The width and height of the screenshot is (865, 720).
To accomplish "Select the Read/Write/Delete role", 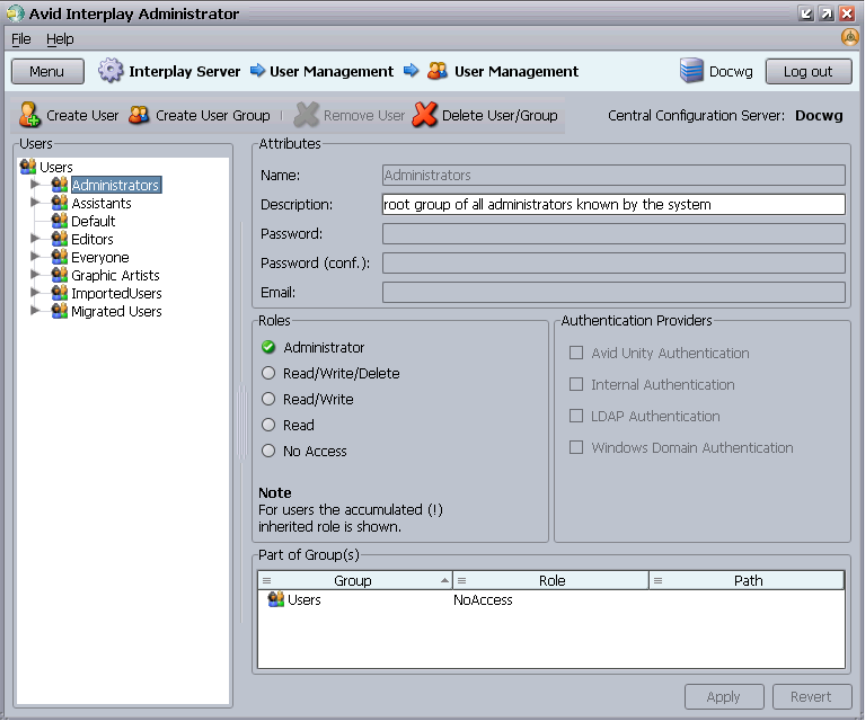I will click(269, 373).
